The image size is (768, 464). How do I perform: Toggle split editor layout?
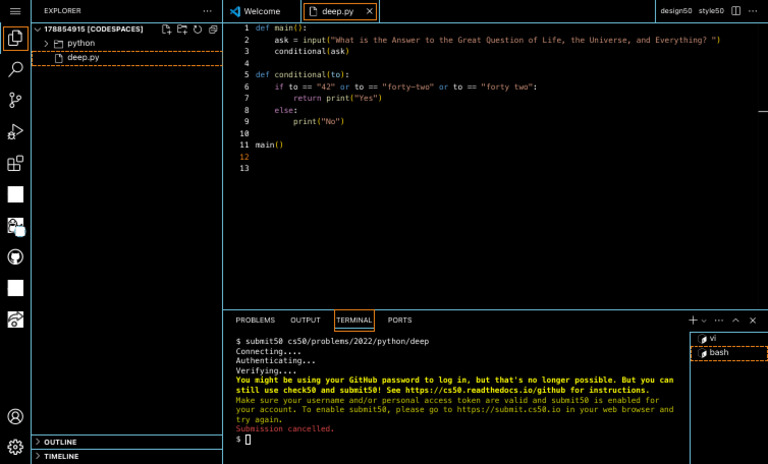coord(736,11)
